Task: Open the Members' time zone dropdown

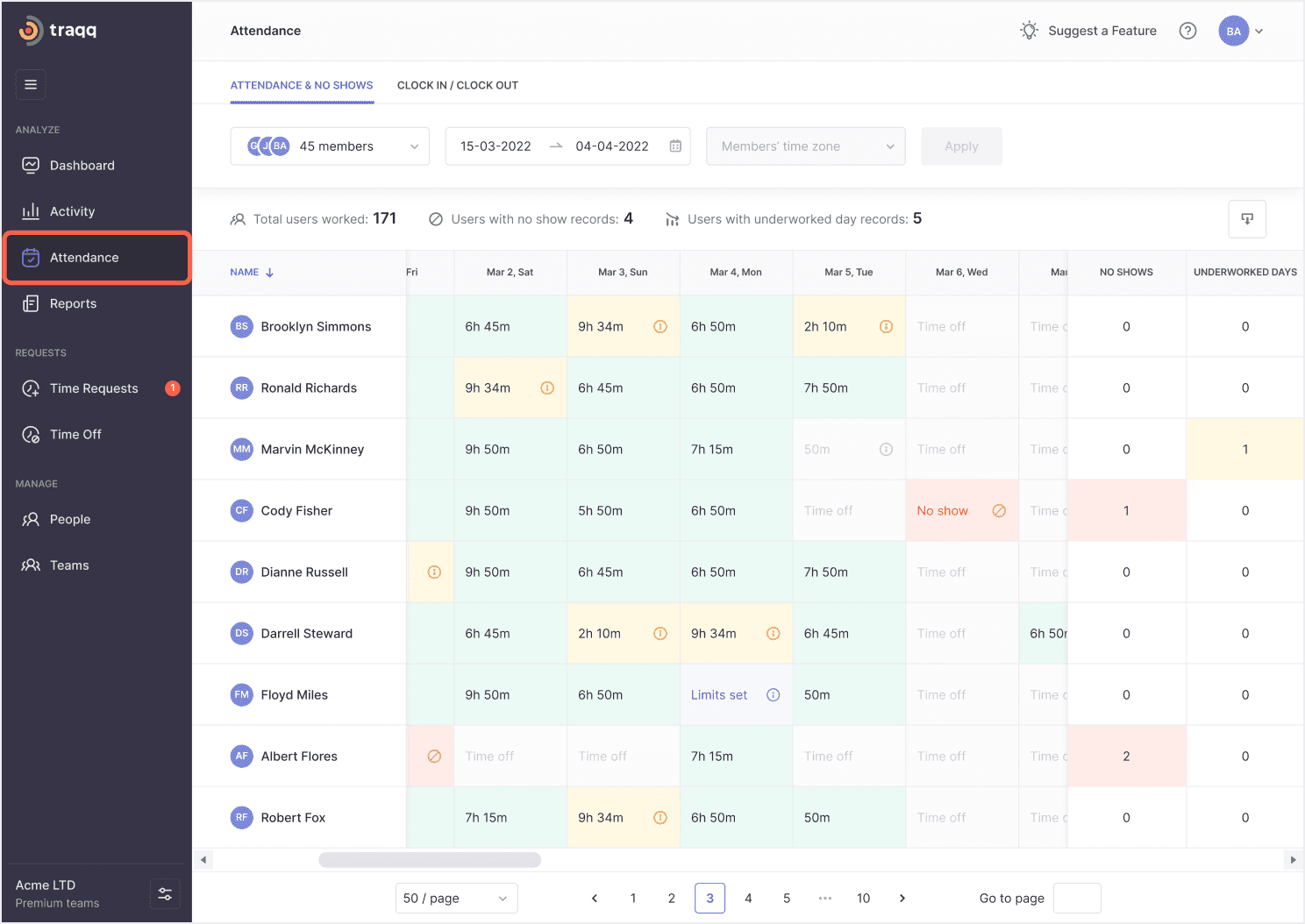Action: tap(805, 146)
